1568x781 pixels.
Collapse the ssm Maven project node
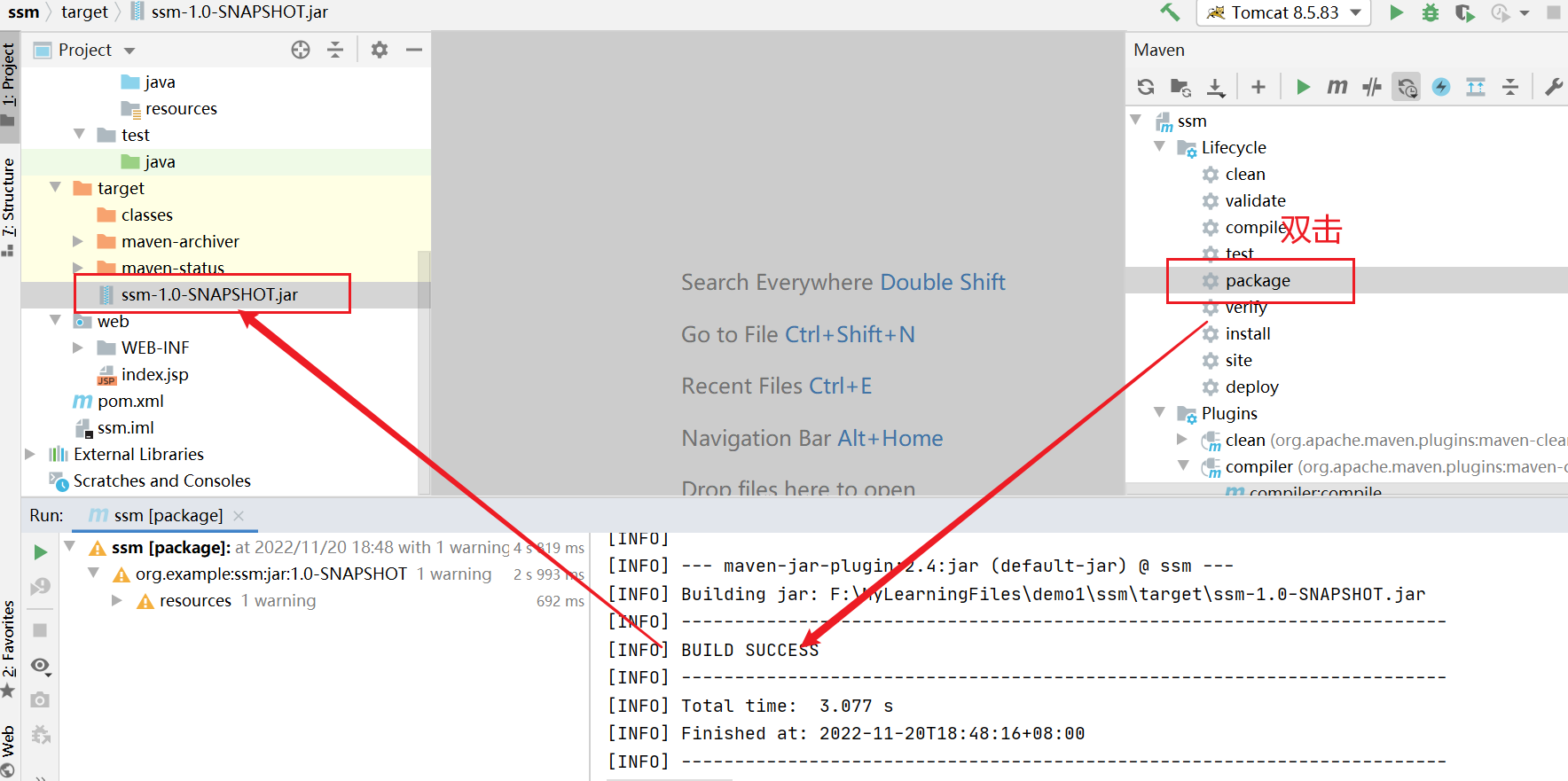pos(1136,120)
